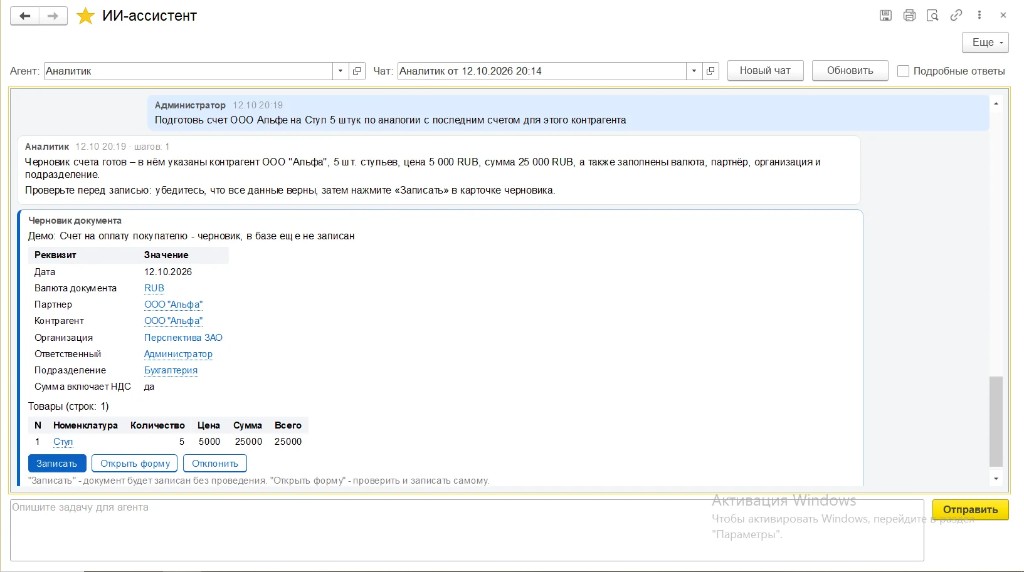This screenshot has width=1024, height=572.
Task: Expand the Чат dropdown list
Action: [694, 71]
